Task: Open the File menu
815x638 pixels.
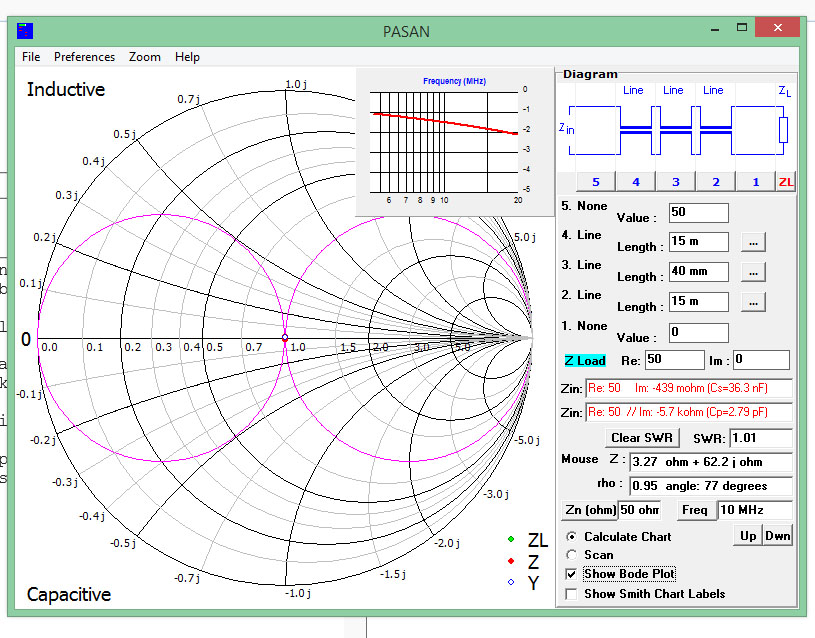Action: [31, 57]
